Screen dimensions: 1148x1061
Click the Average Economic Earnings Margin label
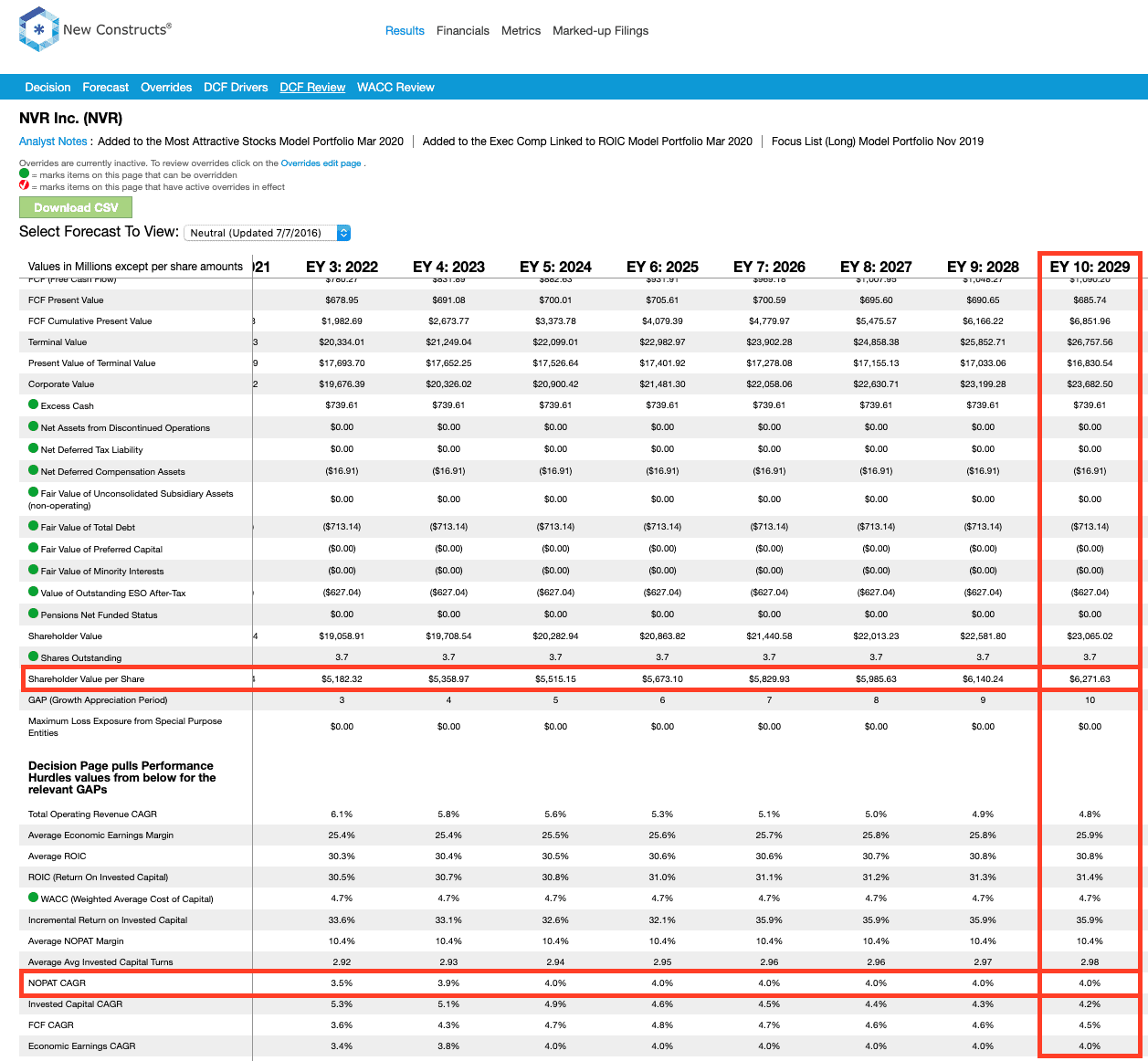coord(100,835)
